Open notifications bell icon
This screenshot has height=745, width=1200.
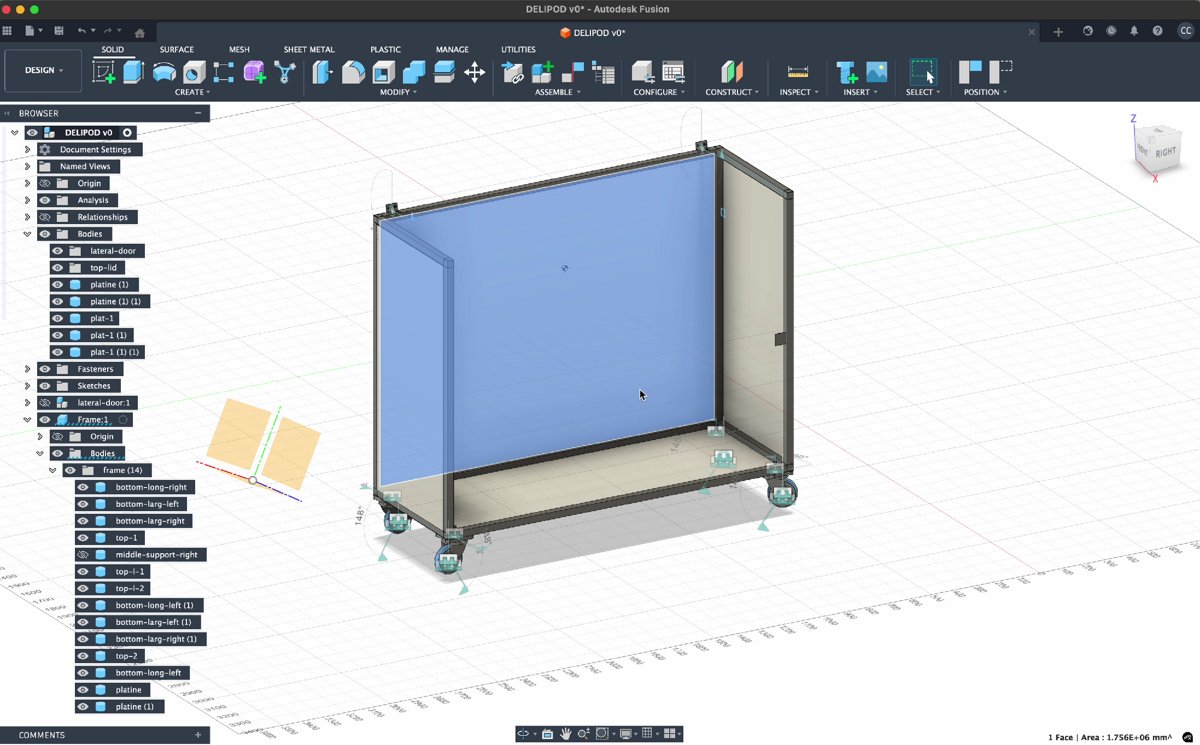1134,31
